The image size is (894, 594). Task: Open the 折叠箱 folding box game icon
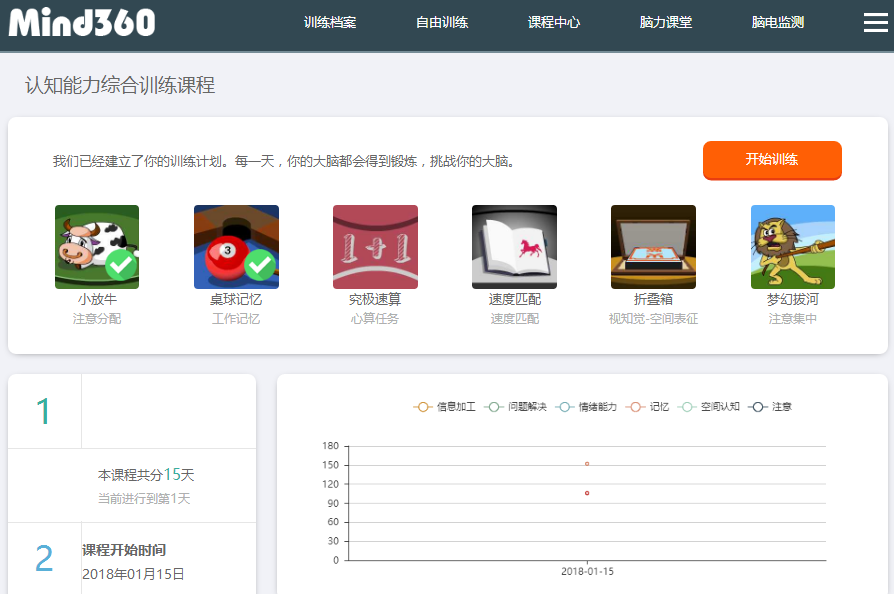(x=653, y=247)
